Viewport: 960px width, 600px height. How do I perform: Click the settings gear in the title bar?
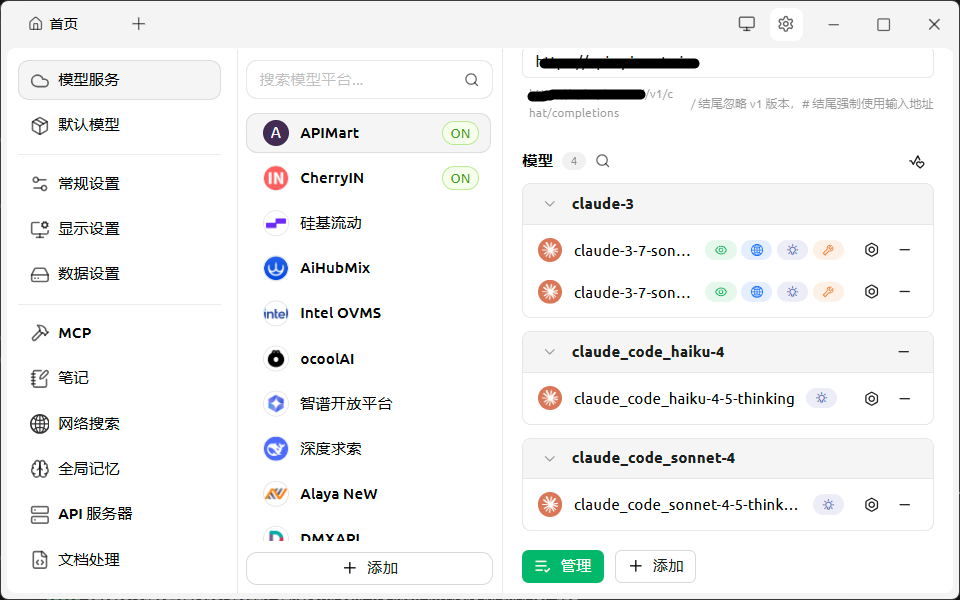(786, 24)
